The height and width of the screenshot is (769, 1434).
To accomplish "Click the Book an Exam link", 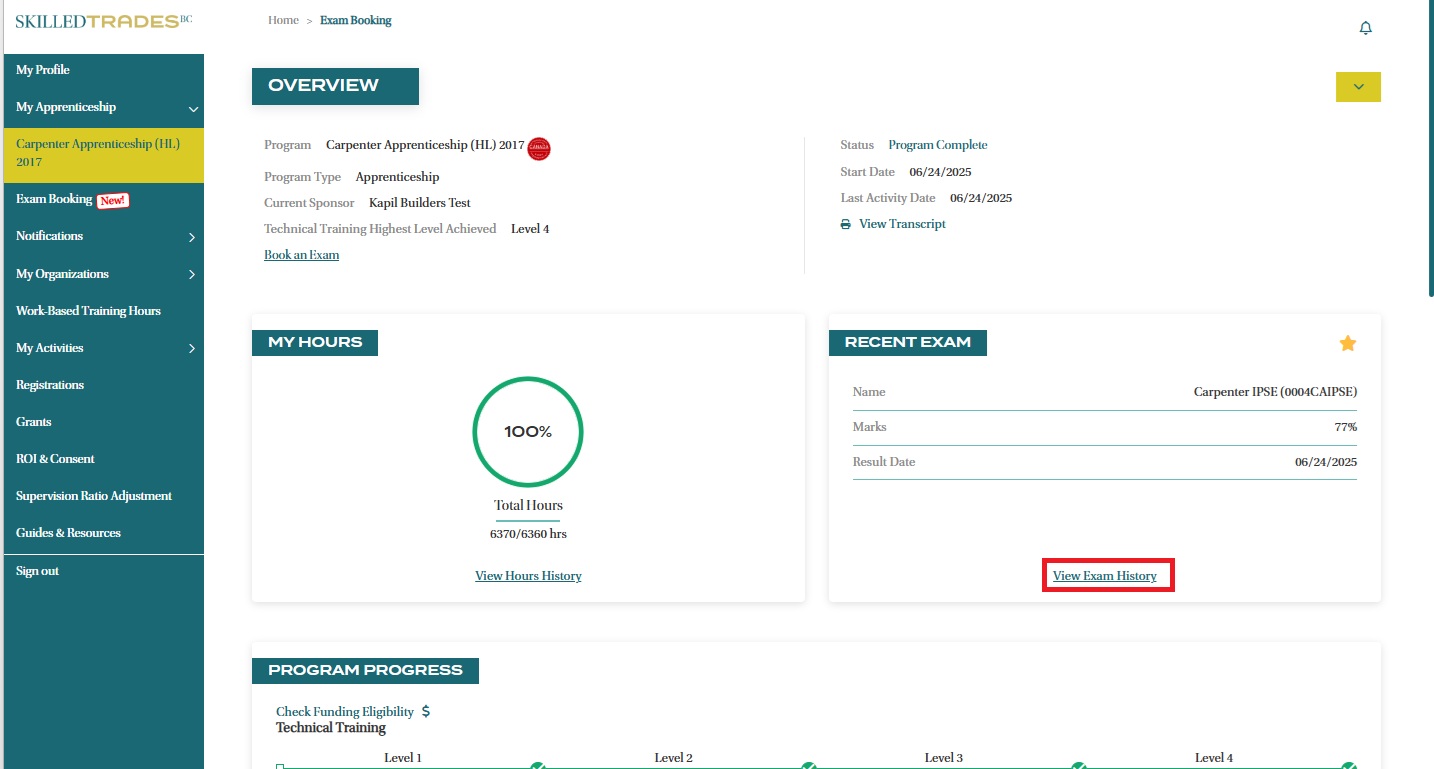I will (301, 255).
